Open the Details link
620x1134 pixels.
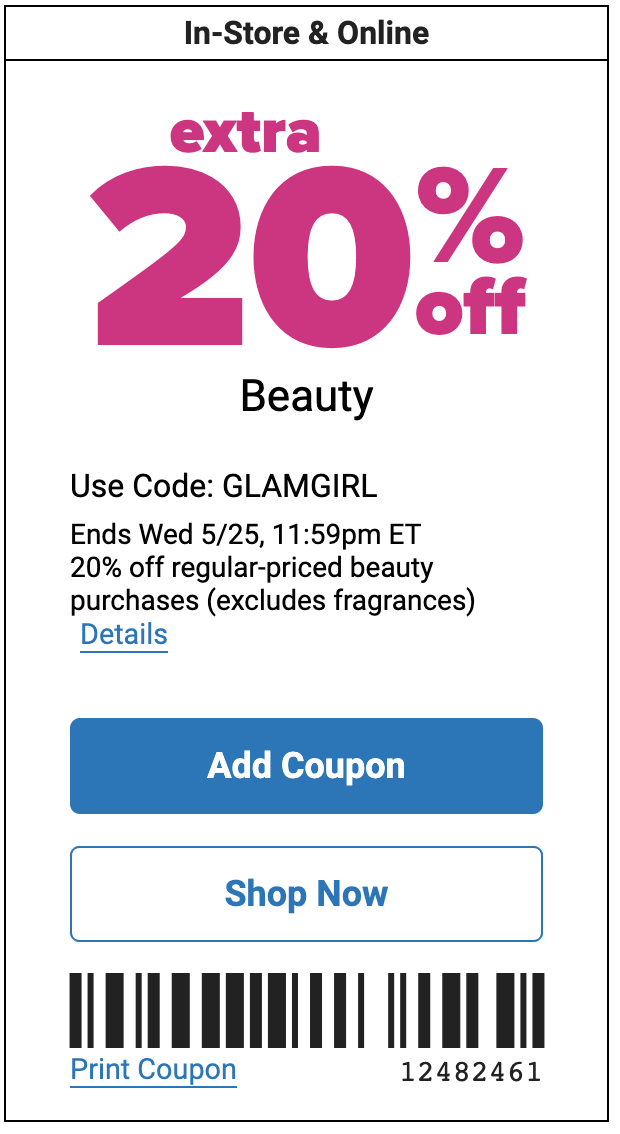coord(124,634)
